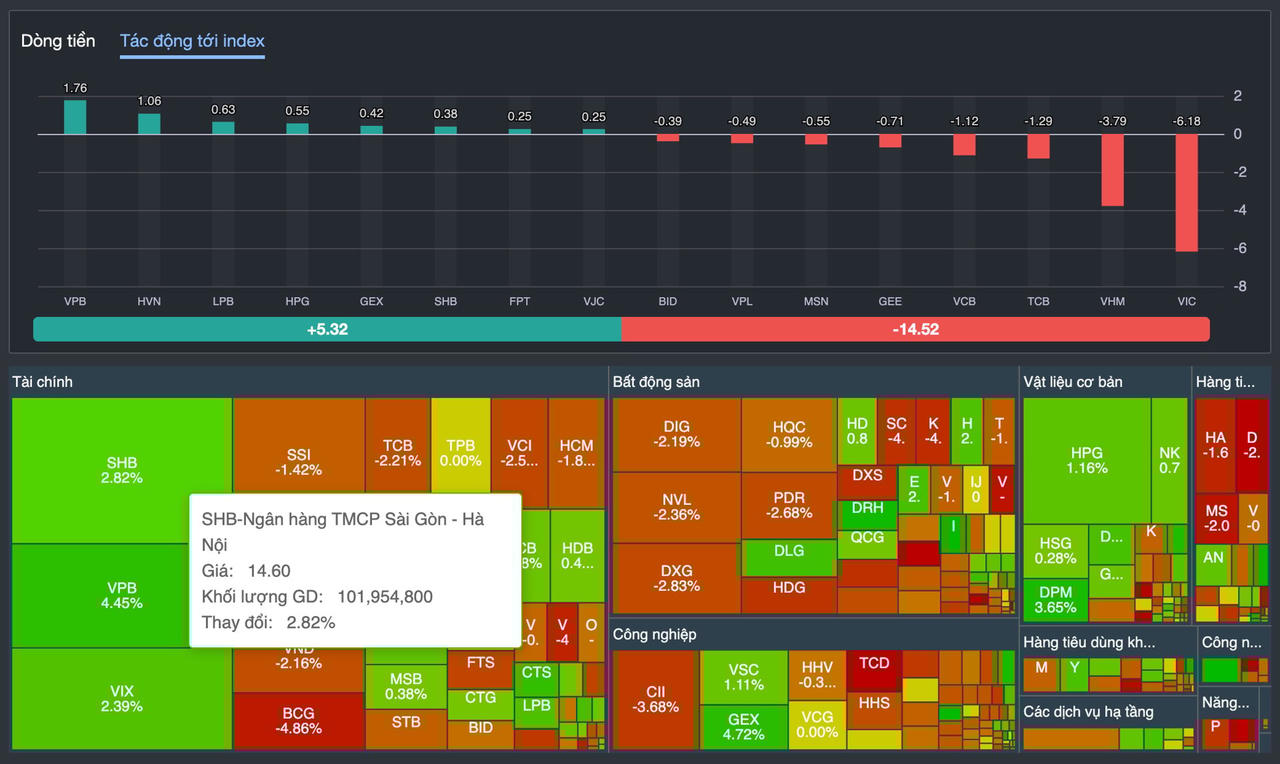Switch to the Dòng tiền tab
The image size is (1280, 764).
58,41
